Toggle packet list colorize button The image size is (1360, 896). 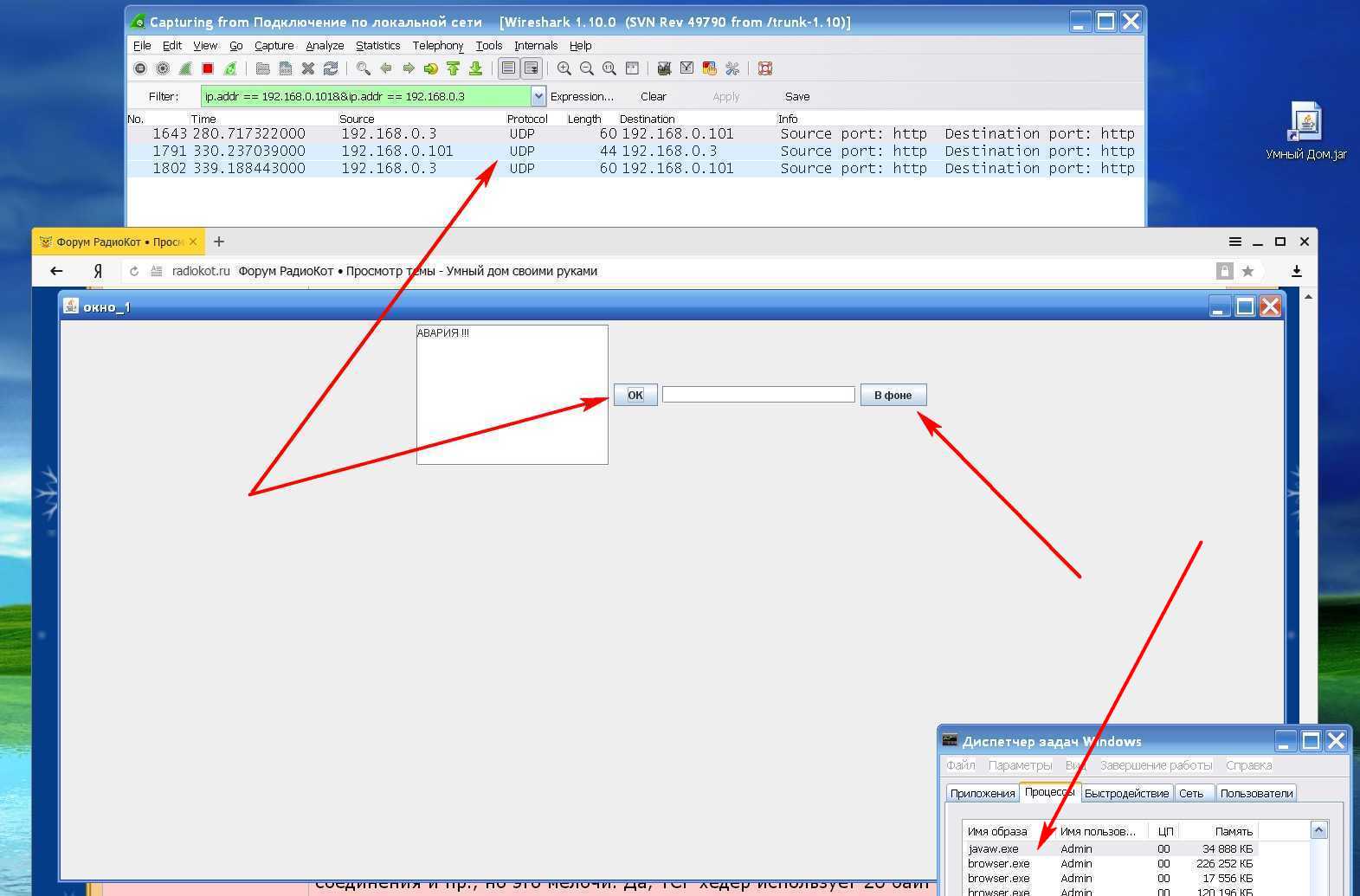tap(508, 68)
